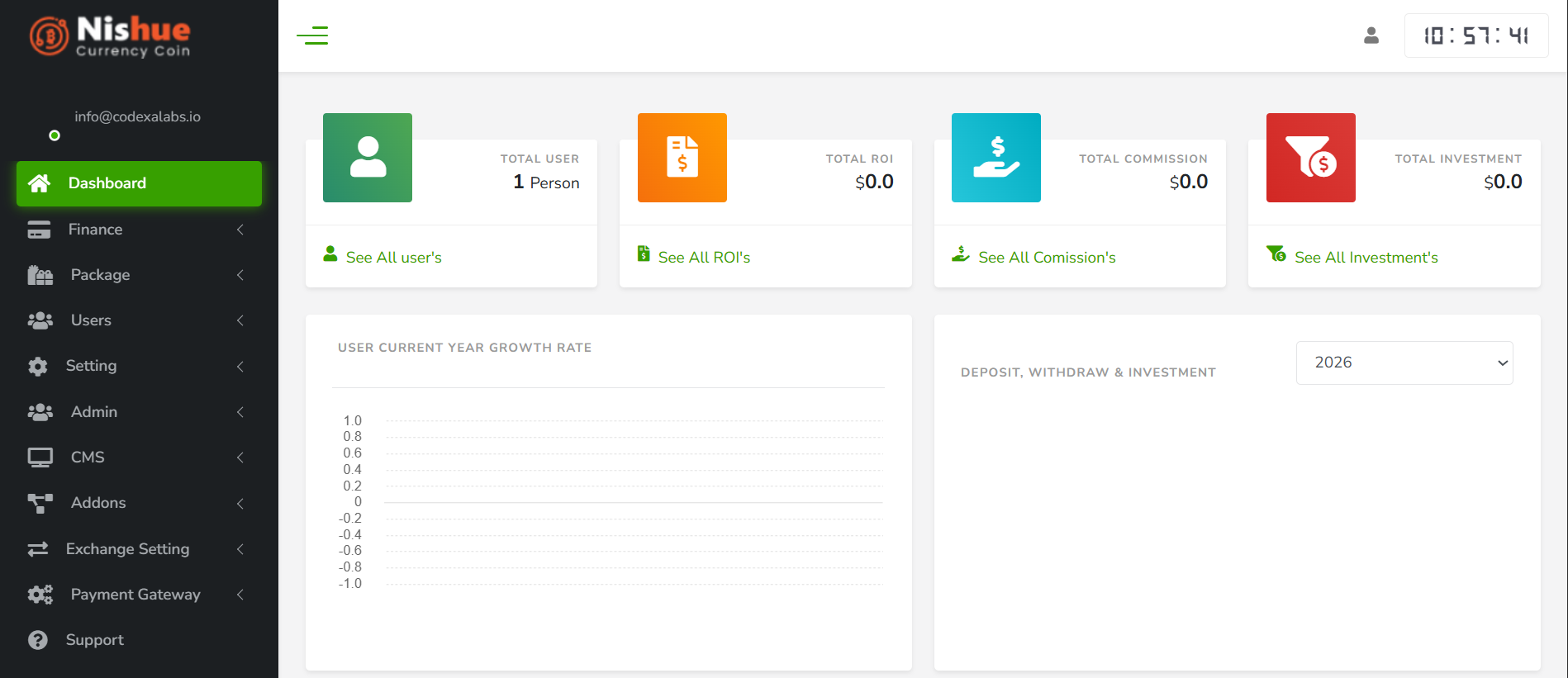
Task: Open the Support menu label
Action: pyautogui.click(x=94, y=640)
